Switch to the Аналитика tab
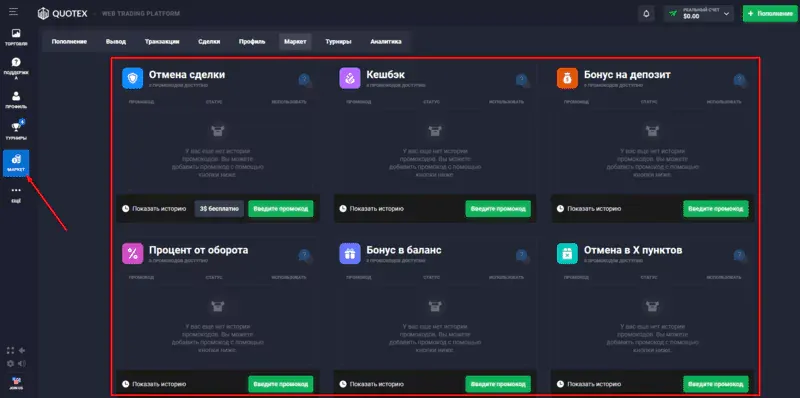 [386, 42]
